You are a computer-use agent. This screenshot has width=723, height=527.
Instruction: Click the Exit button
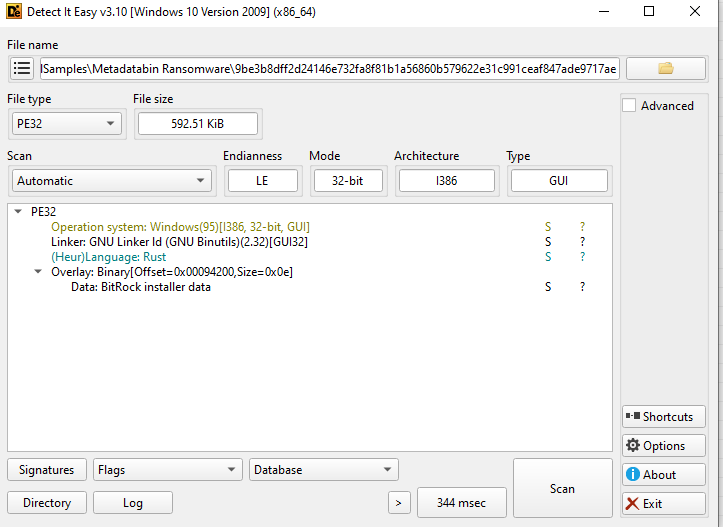tap(664, 503)
